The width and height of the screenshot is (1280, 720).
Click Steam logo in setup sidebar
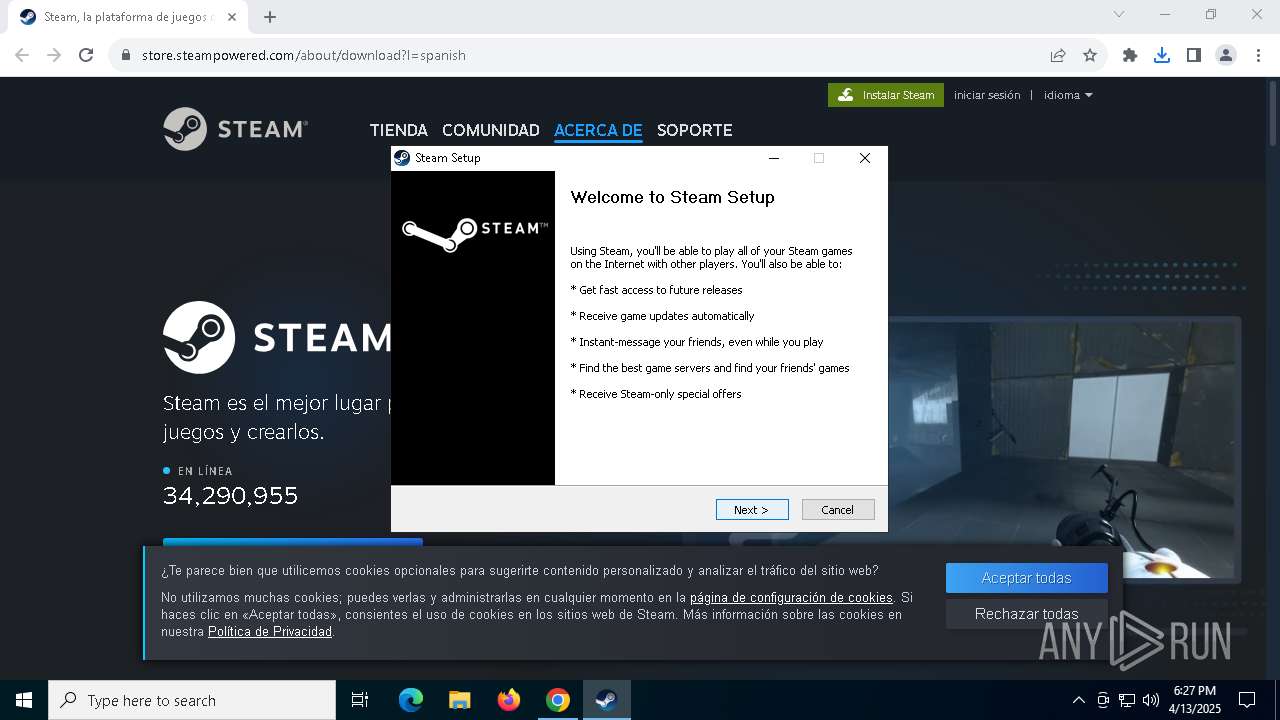coord(474,233)
